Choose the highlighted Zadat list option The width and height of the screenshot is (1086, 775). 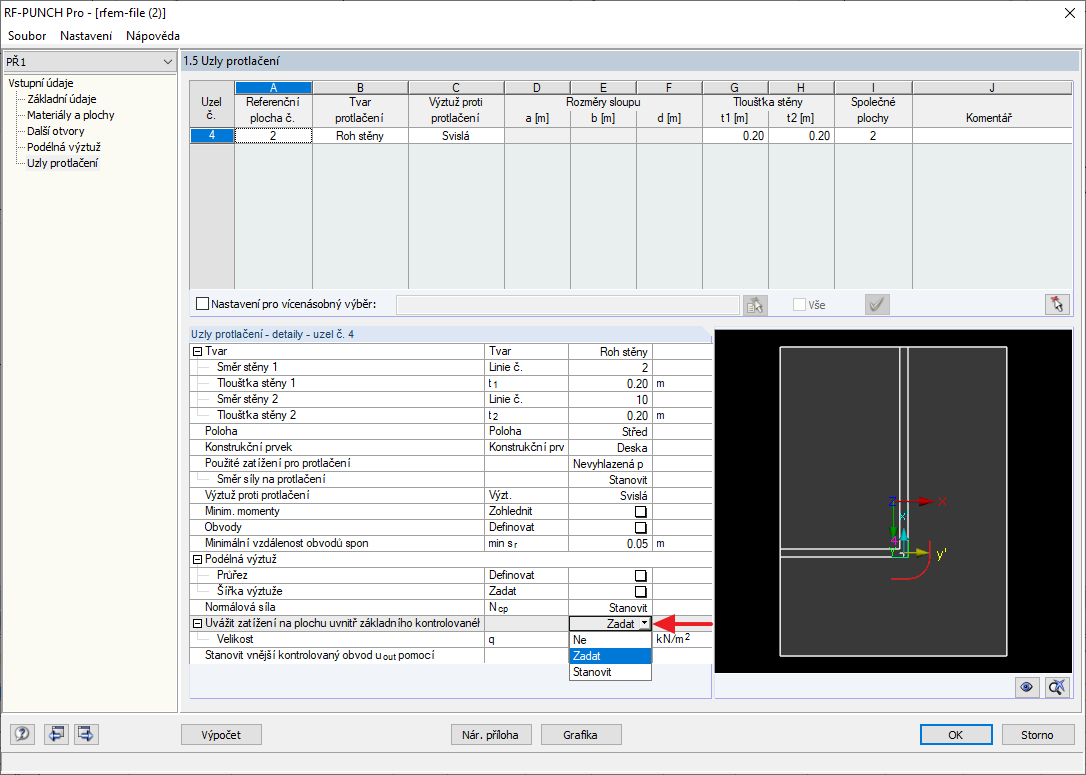pyautogui.click(x=610, y=656)
